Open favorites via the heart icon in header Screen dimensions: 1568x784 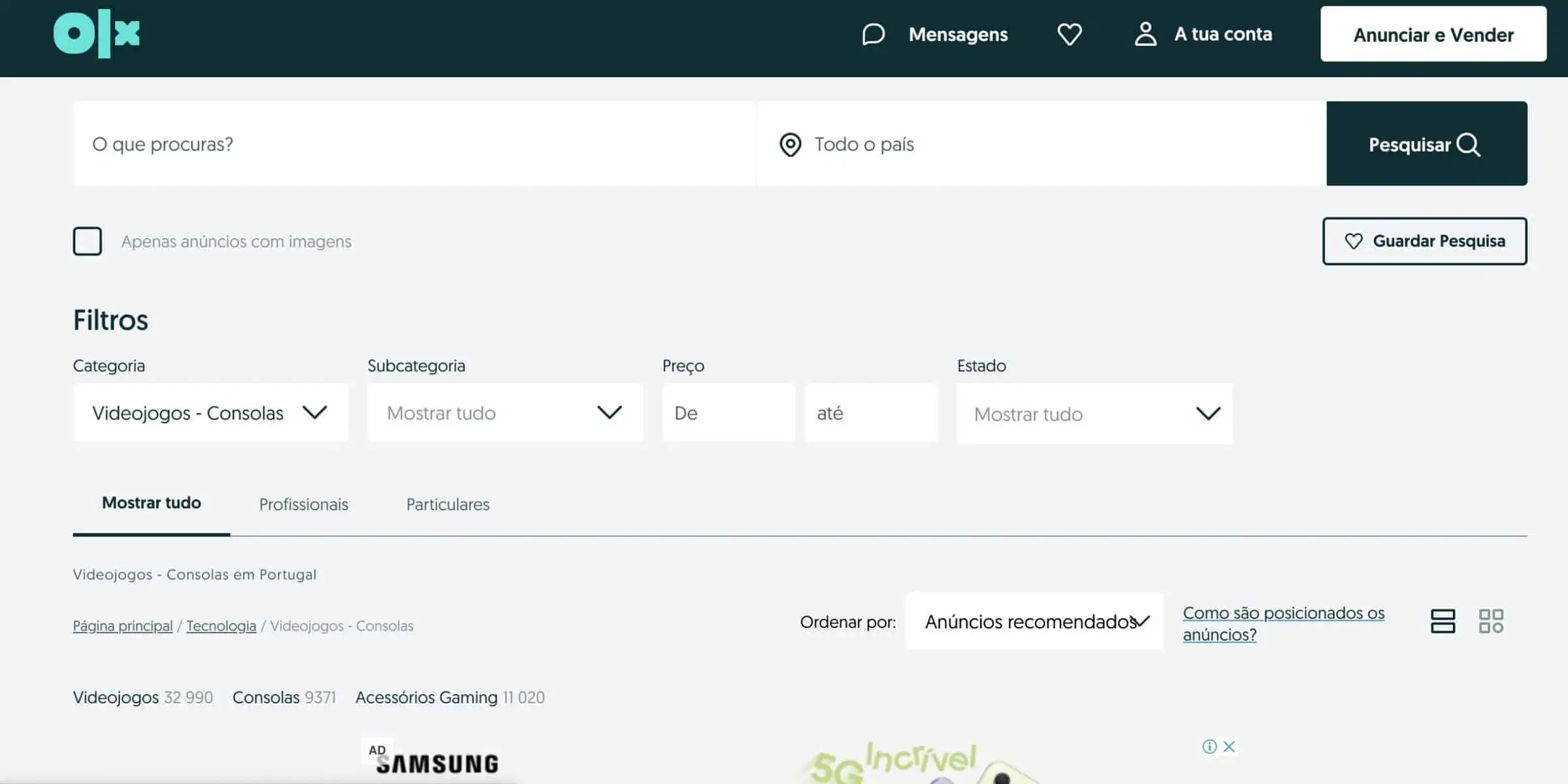coord(1070,34)
